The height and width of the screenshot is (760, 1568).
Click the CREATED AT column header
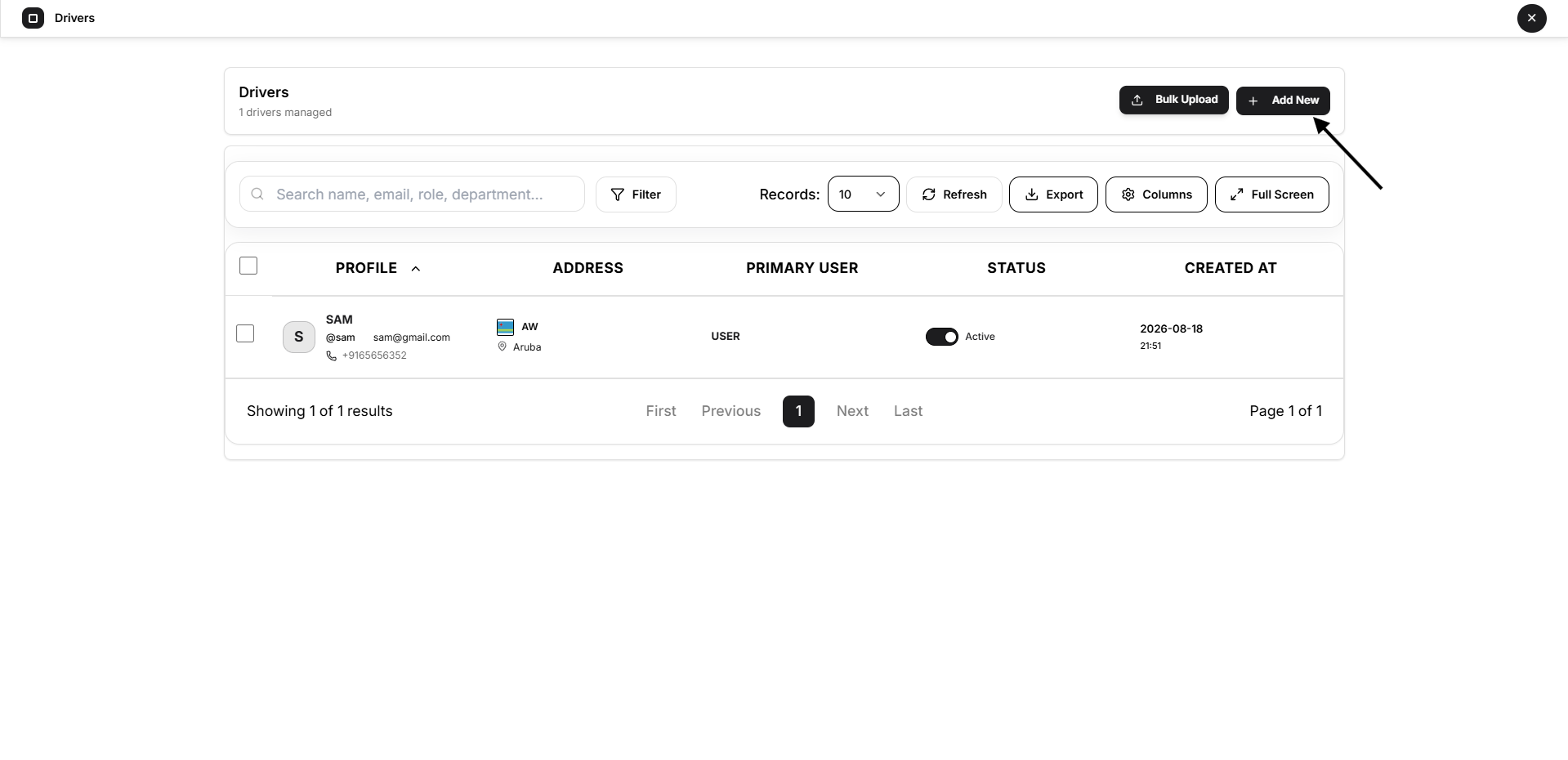pos(1230,268)
